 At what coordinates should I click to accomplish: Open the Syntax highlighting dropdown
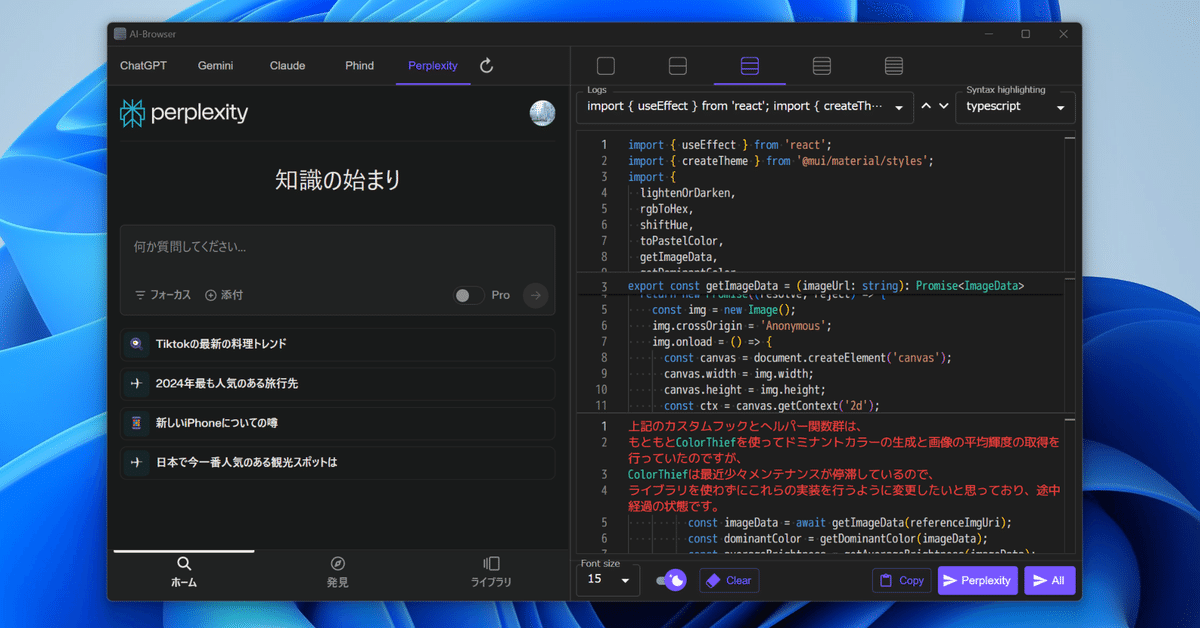[1015, 107]
